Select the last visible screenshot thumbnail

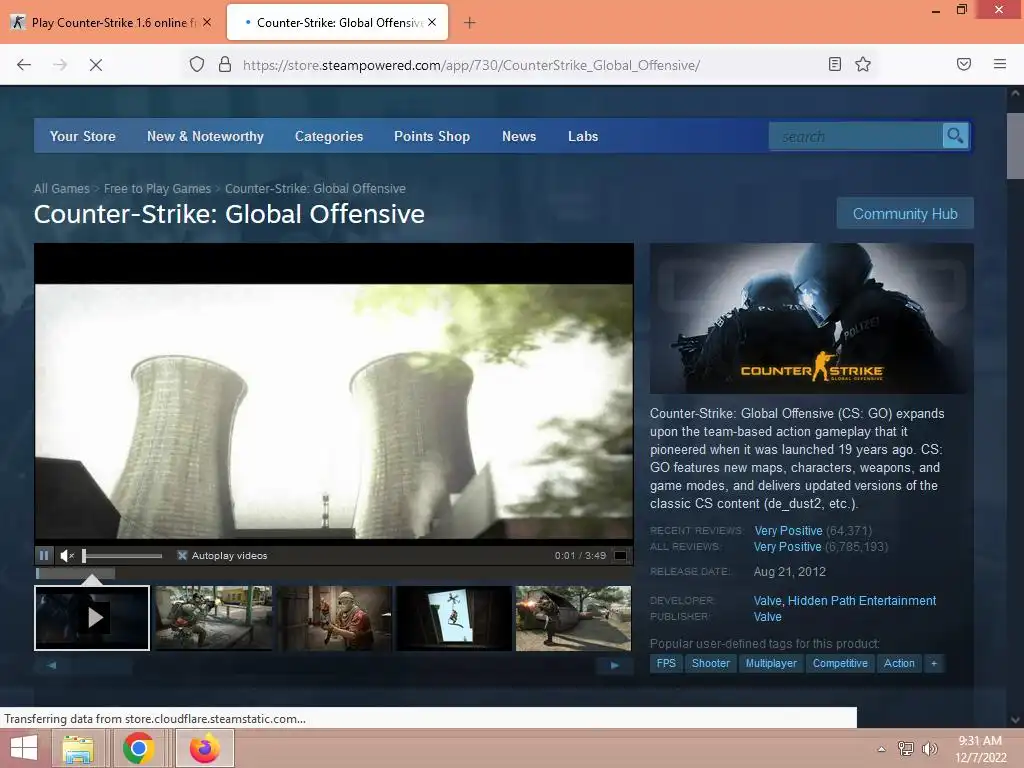[x=573, y=618]
